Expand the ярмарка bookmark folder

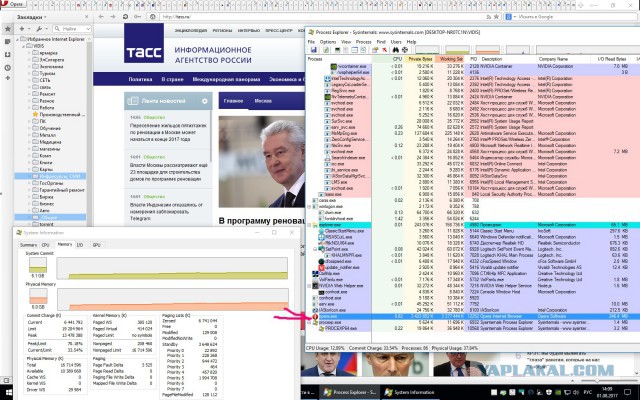30,53
